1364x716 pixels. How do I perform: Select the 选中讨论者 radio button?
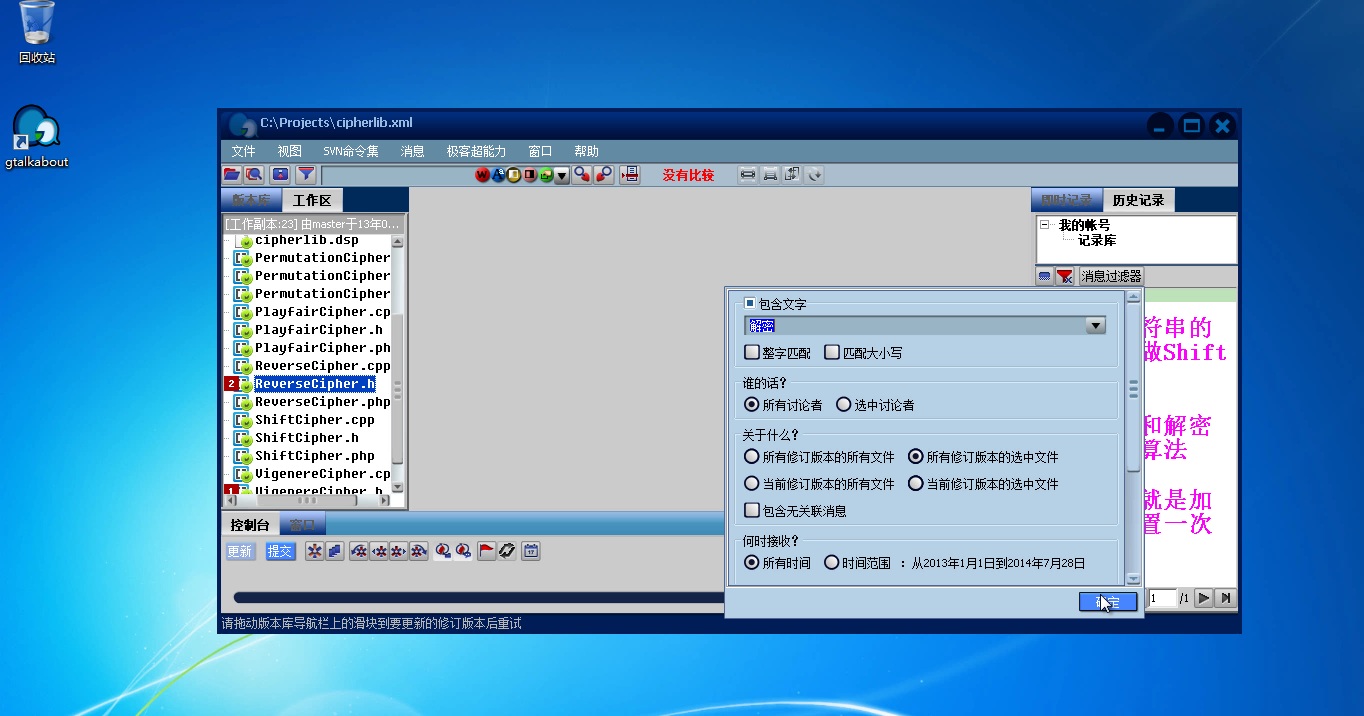click(x=843, y=405)
